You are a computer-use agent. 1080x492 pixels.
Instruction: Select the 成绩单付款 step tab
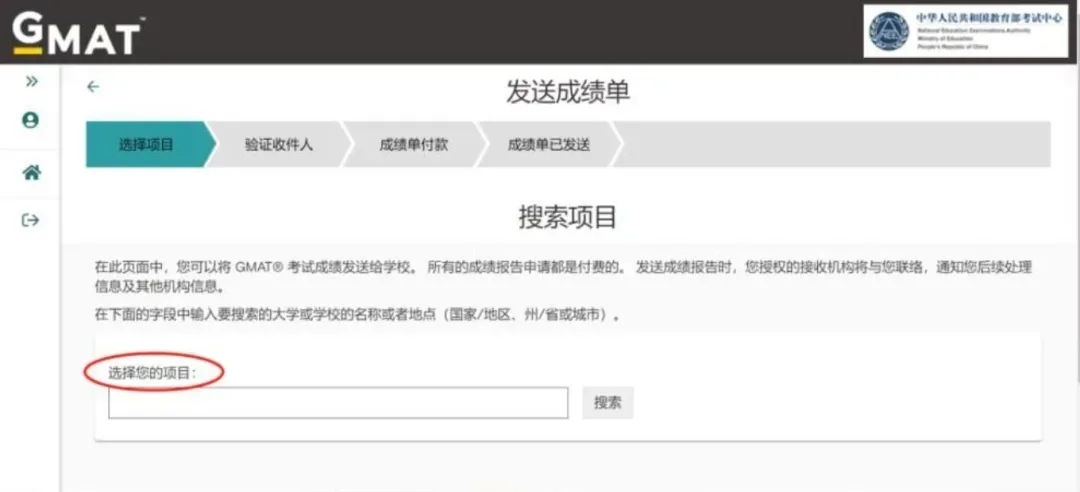click(x=413, y=145)
